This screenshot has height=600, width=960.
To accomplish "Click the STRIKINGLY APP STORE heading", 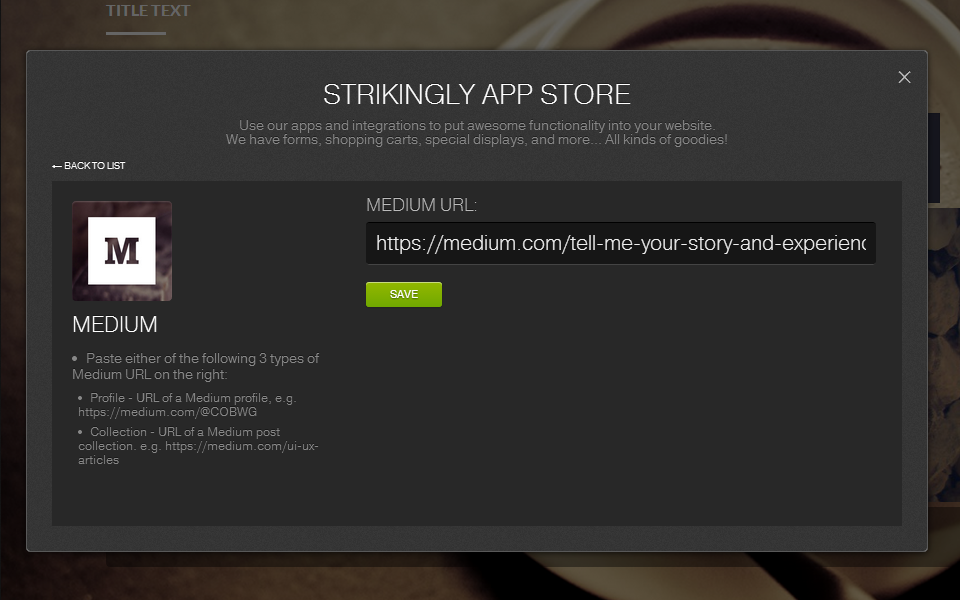I will click(477, 94).
